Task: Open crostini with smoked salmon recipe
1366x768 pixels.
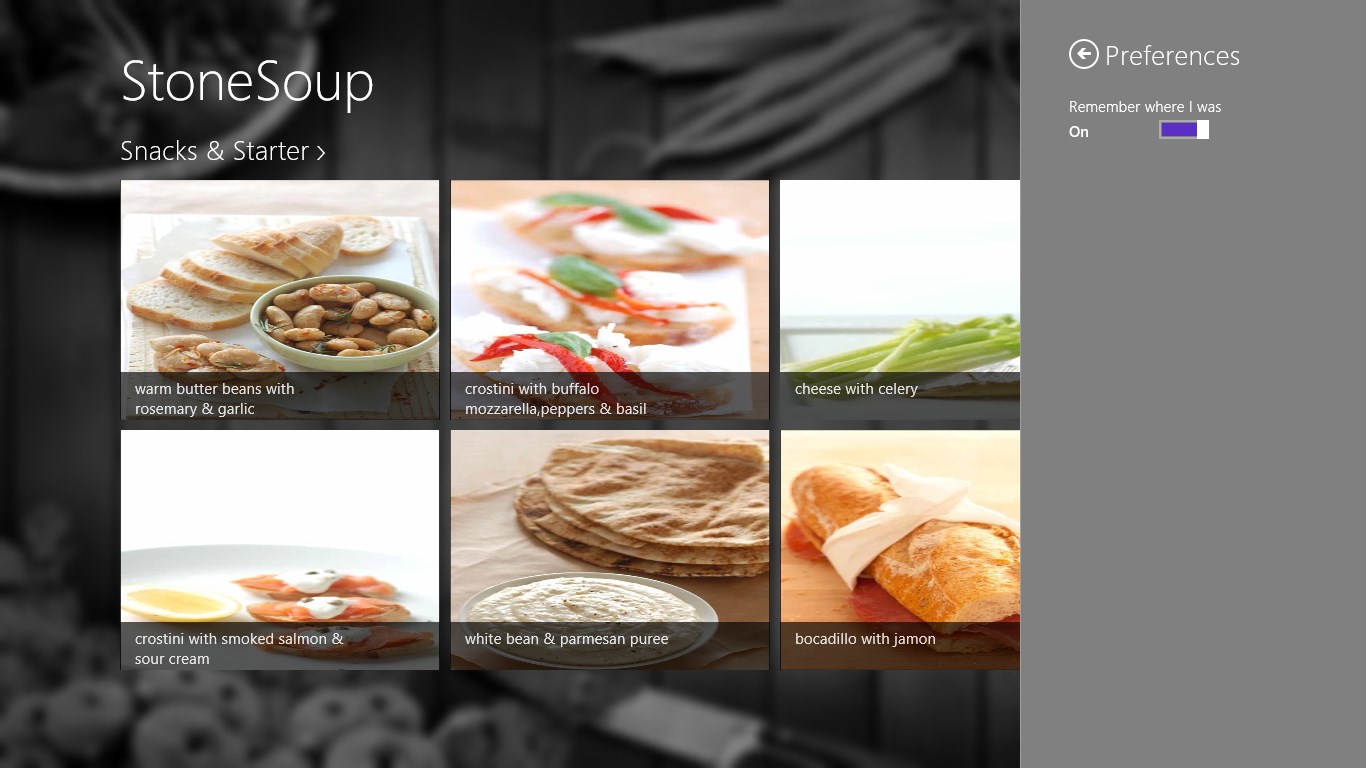Action: [280, 550]
